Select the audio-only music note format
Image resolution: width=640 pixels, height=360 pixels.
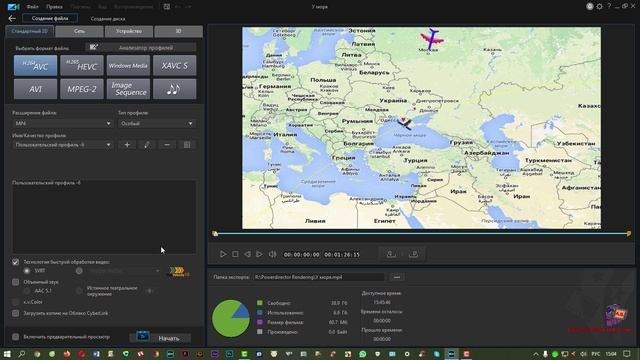(175, 89)
